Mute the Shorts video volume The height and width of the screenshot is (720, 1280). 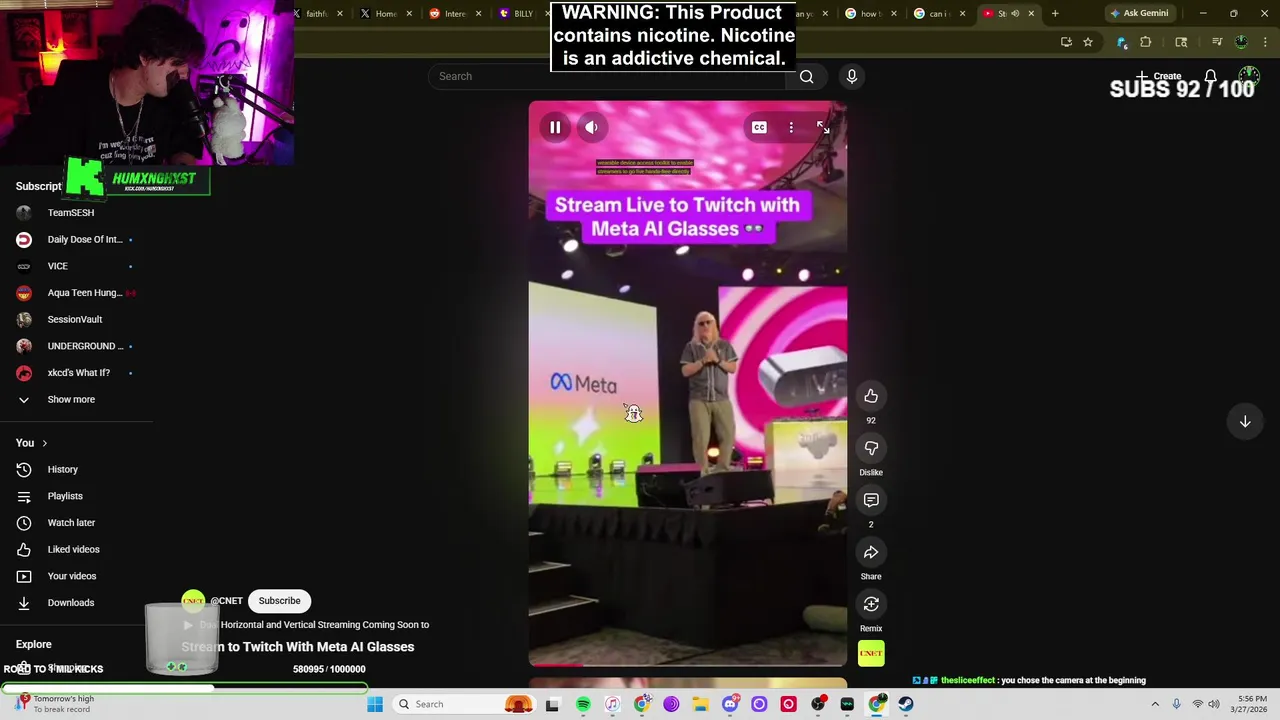[x=592, y=127]
